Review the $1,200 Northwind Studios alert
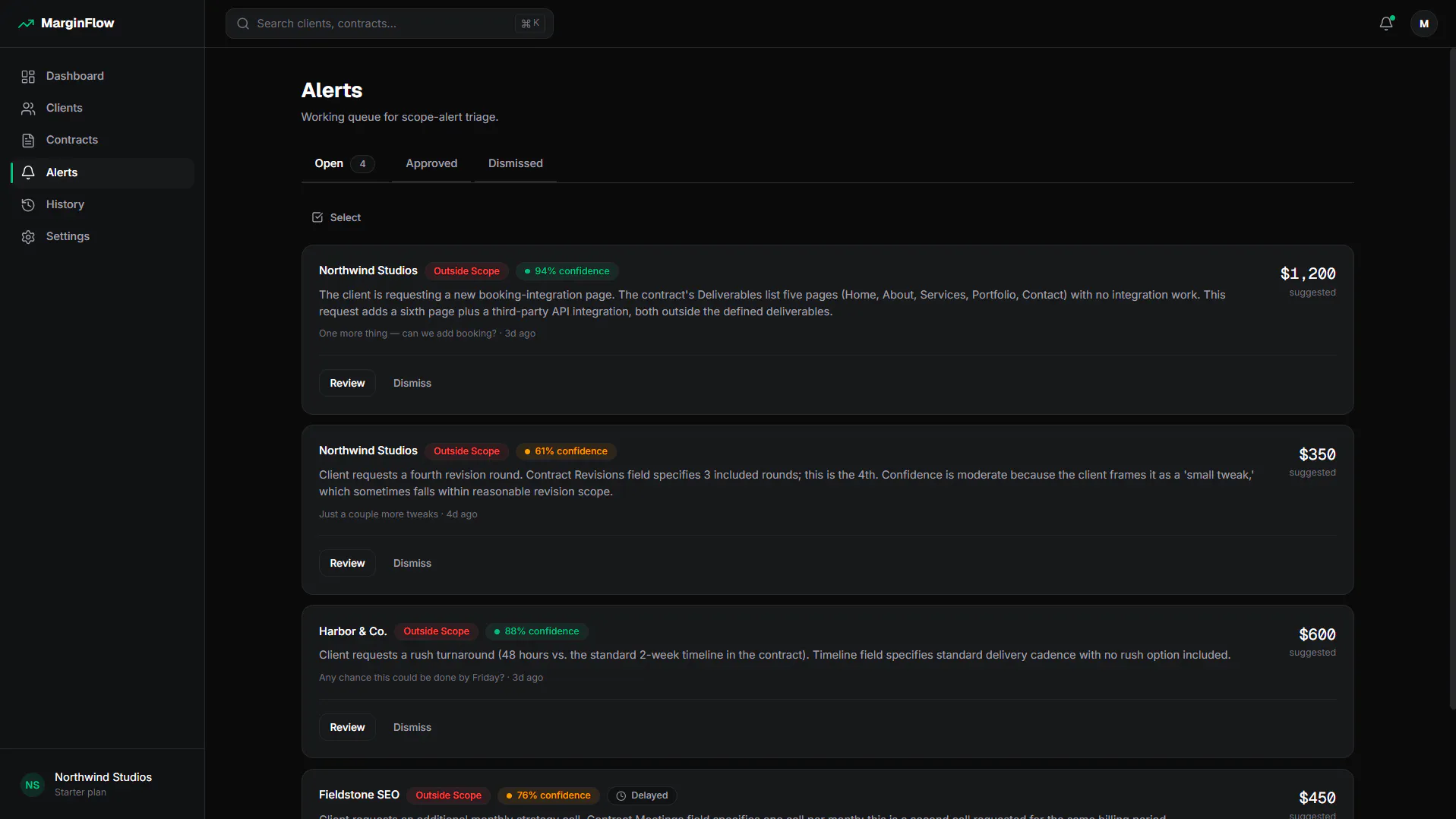 pyautogui.click(x=347, y=383)
